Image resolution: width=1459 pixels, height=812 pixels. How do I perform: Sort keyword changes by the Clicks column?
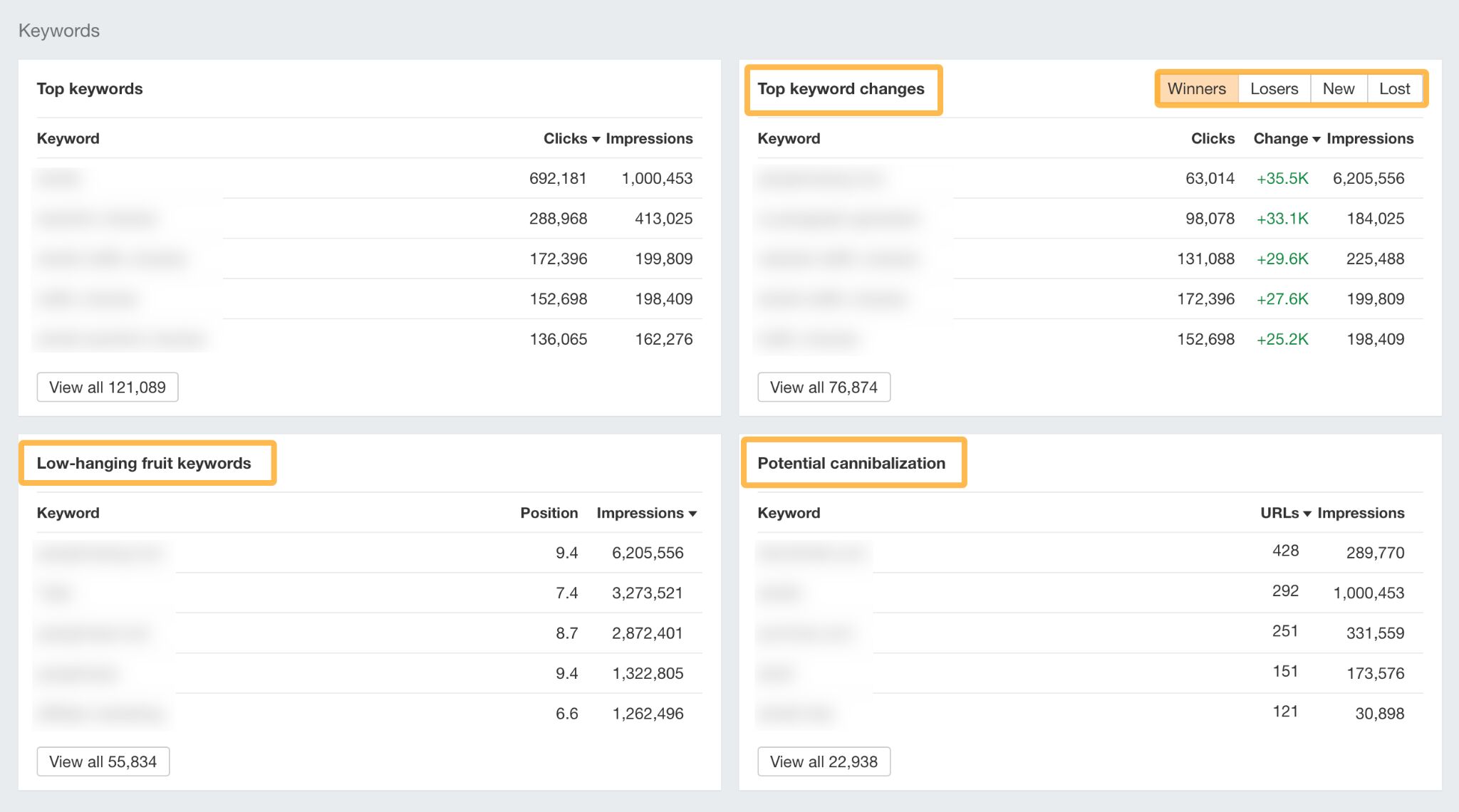(1213, 138)
